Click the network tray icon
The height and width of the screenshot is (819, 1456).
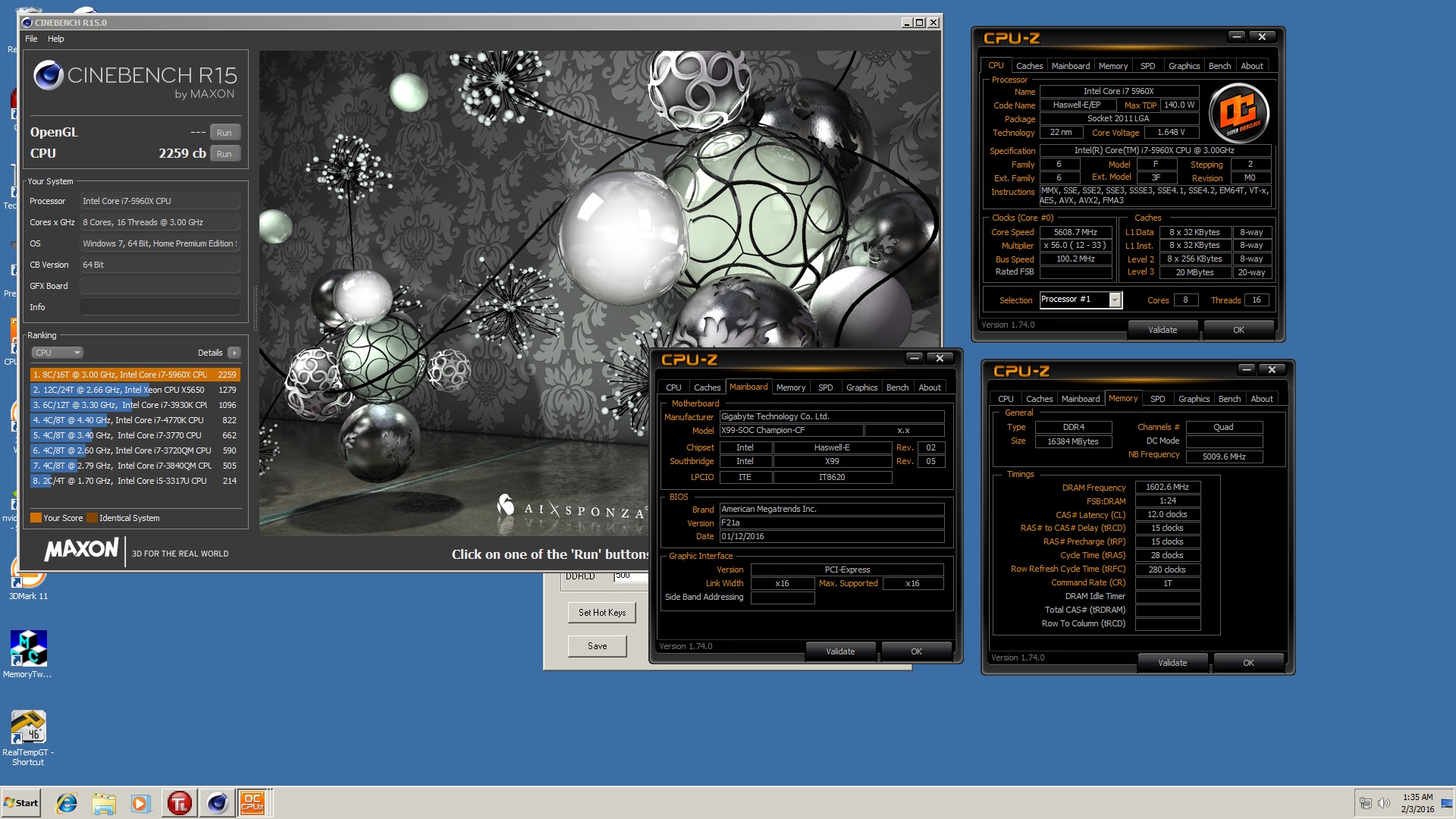click(1365, 803)
